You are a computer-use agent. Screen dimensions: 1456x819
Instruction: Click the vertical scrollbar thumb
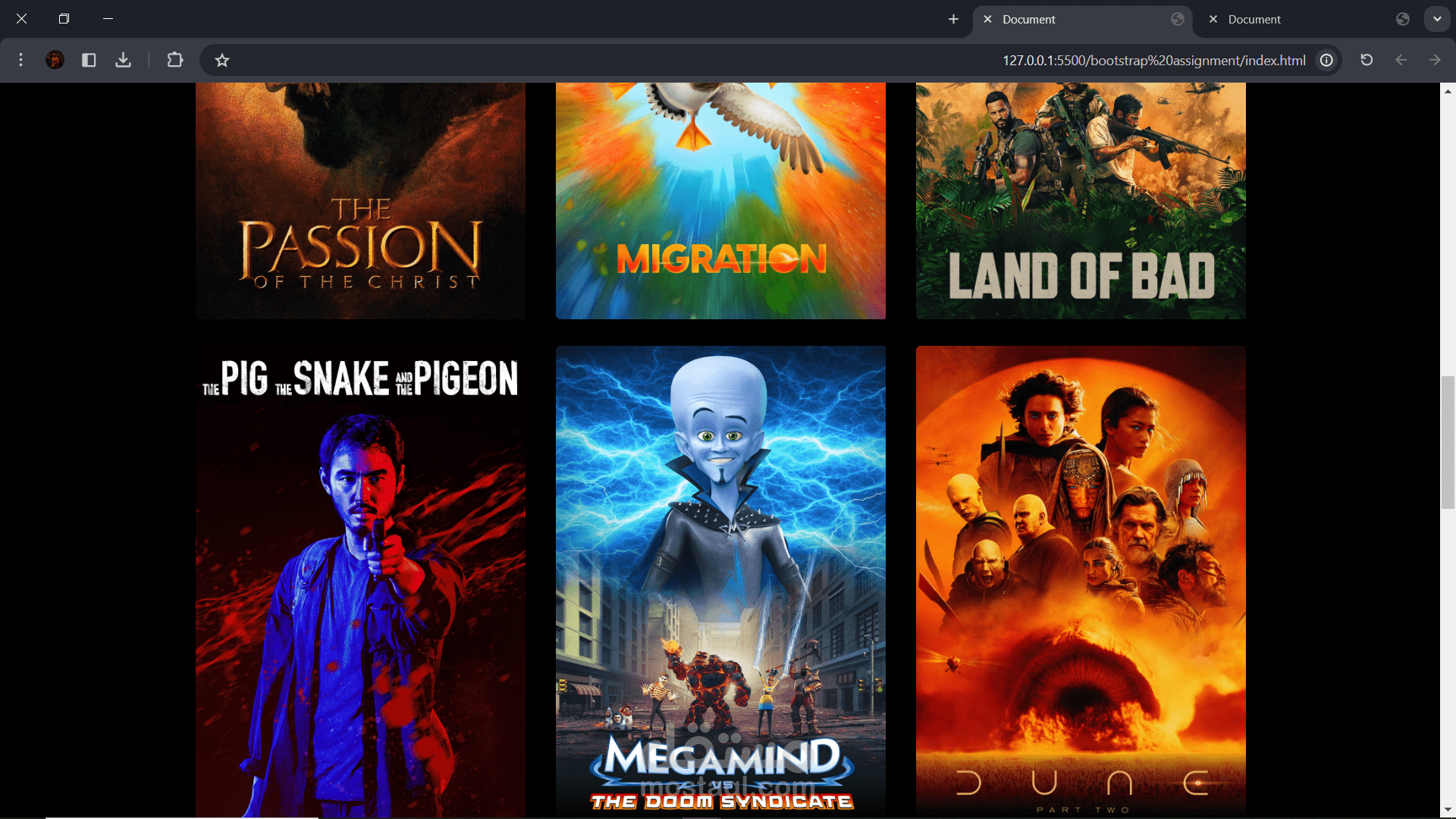[x=1448, y=441]
